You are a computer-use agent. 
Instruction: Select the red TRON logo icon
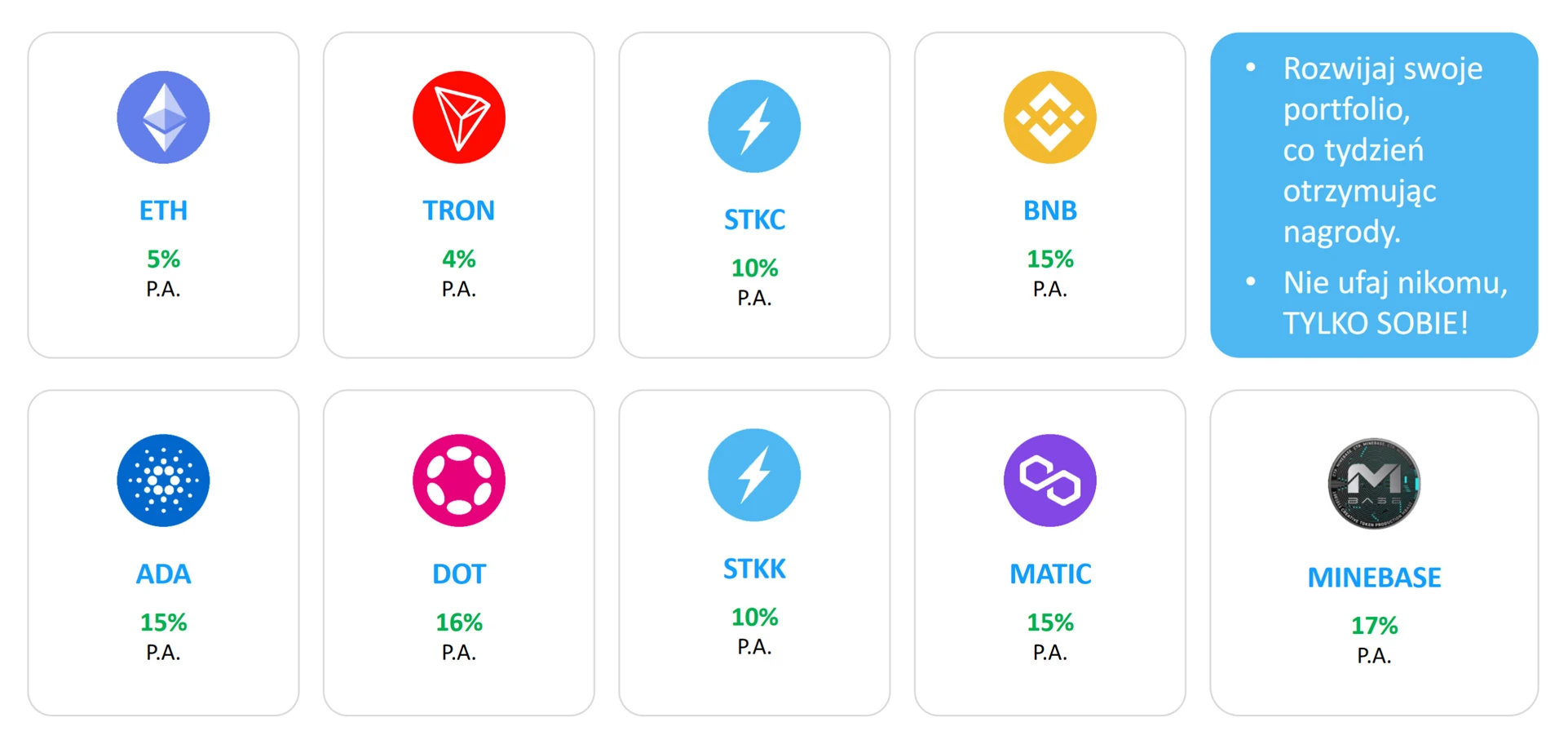pyautogui.click(x=459, y=117)
